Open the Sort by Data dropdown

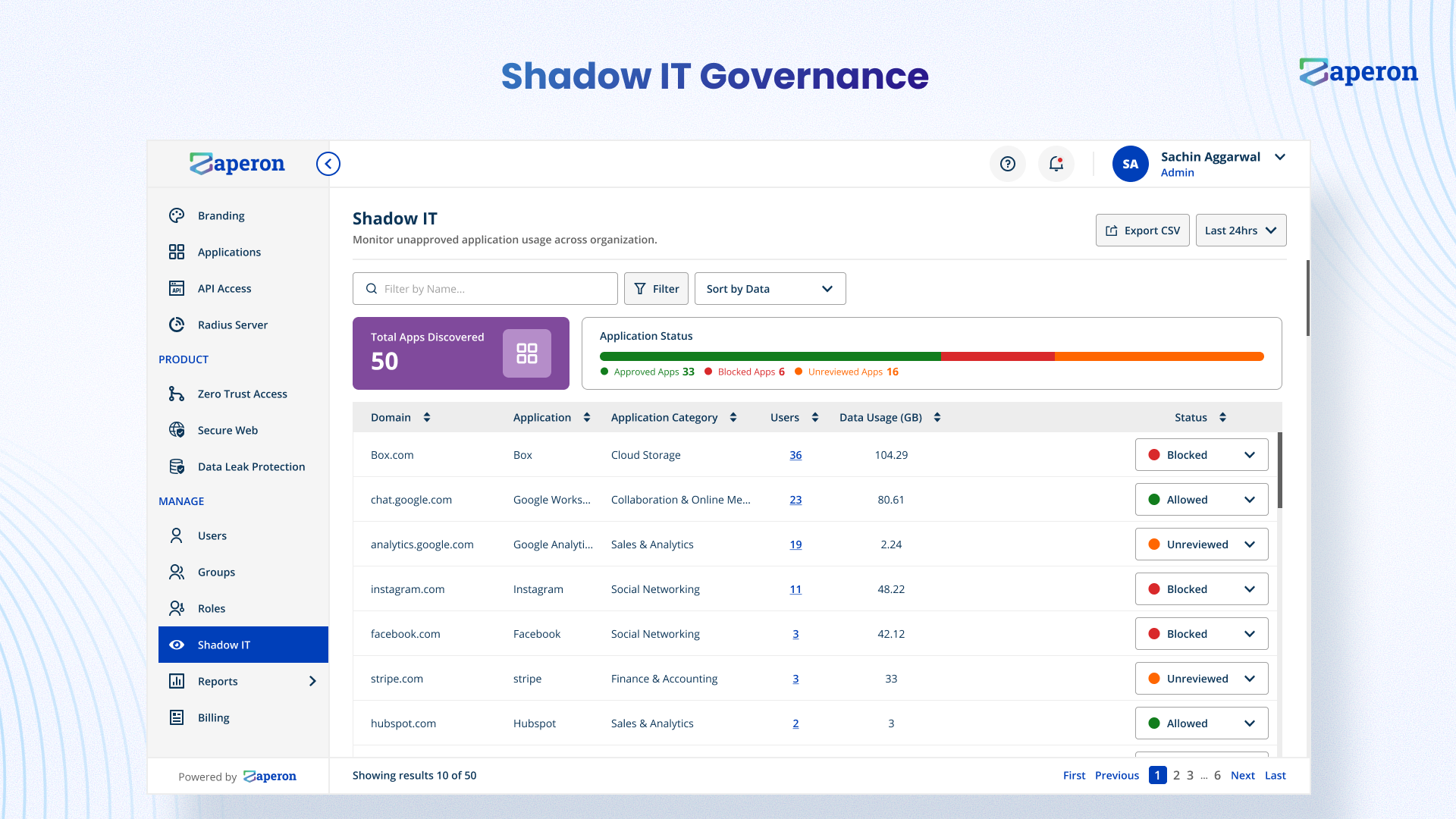point(770,289)
